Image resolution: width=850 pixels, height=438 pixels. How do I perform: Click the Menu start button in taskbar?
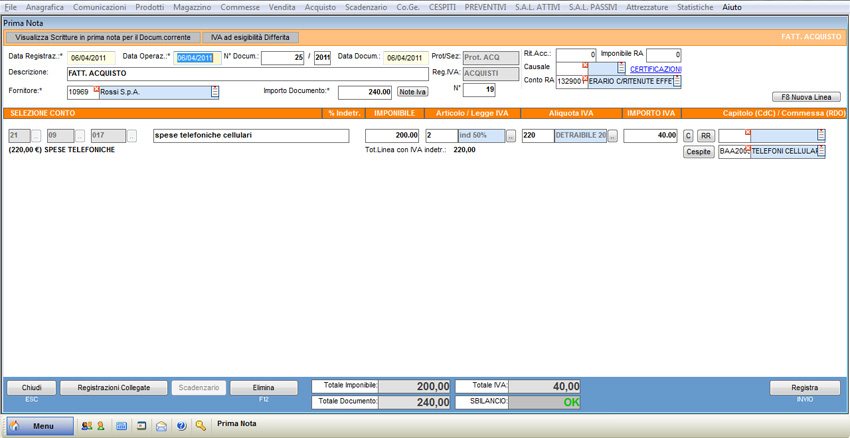coord(41,426)
